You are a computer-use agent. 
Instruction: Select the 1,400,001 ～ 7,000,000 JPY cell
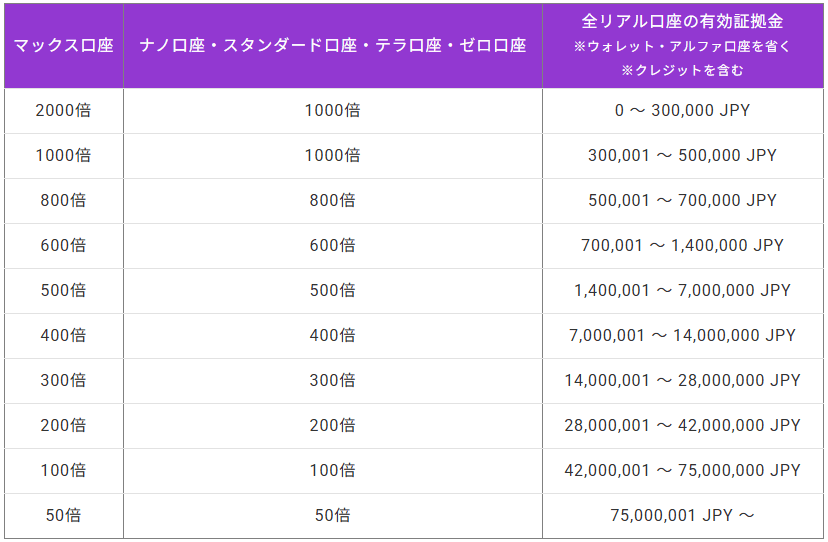point(682,290)
